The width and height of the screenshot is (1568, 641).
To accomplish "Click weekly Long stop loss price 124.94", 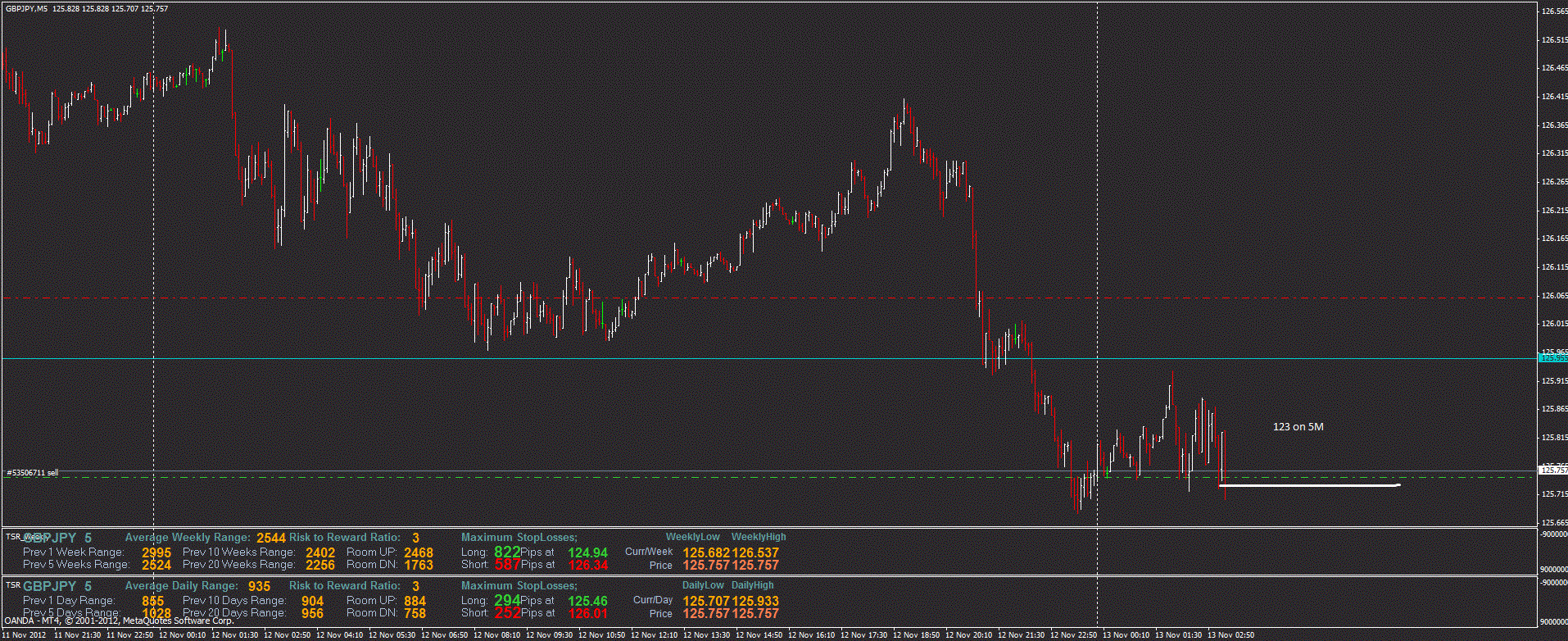I will [587, 553].
